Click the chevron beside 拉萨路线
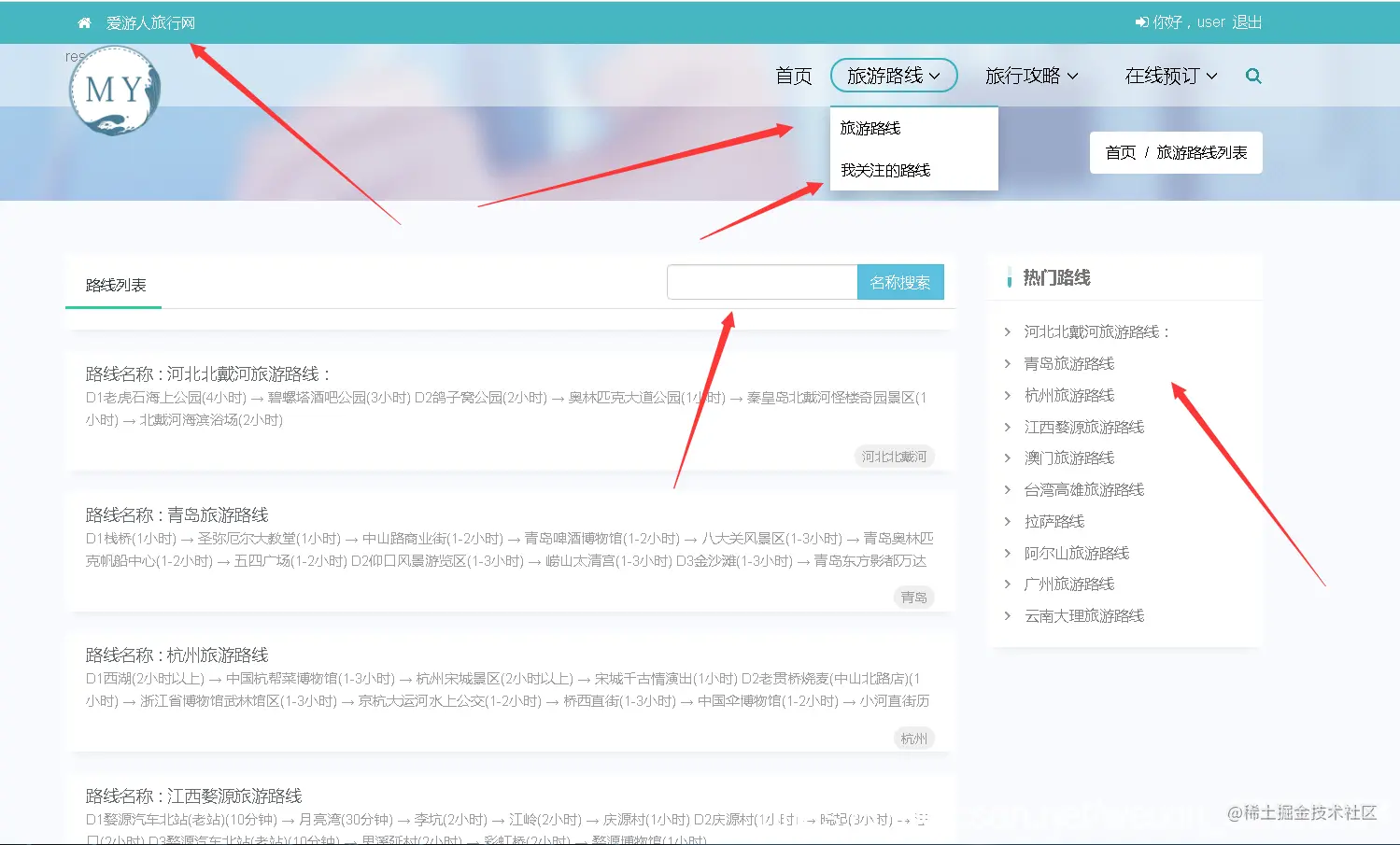The width and height of the screenshot is (1400, 845). [x=1007, y=521]
